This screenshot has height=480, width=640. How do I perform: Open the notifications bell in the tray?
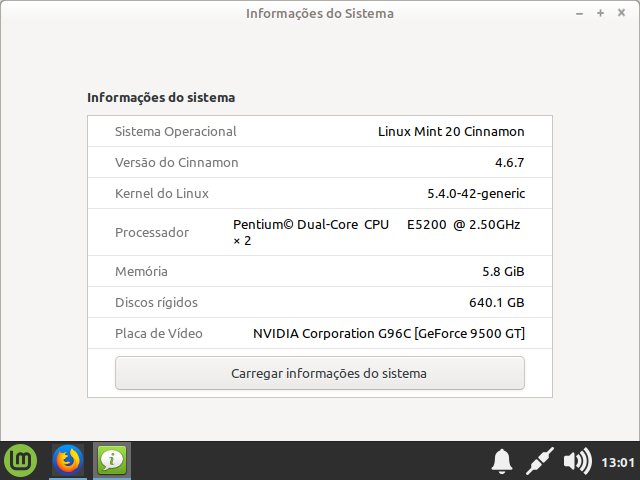click(x=502, y=461)
